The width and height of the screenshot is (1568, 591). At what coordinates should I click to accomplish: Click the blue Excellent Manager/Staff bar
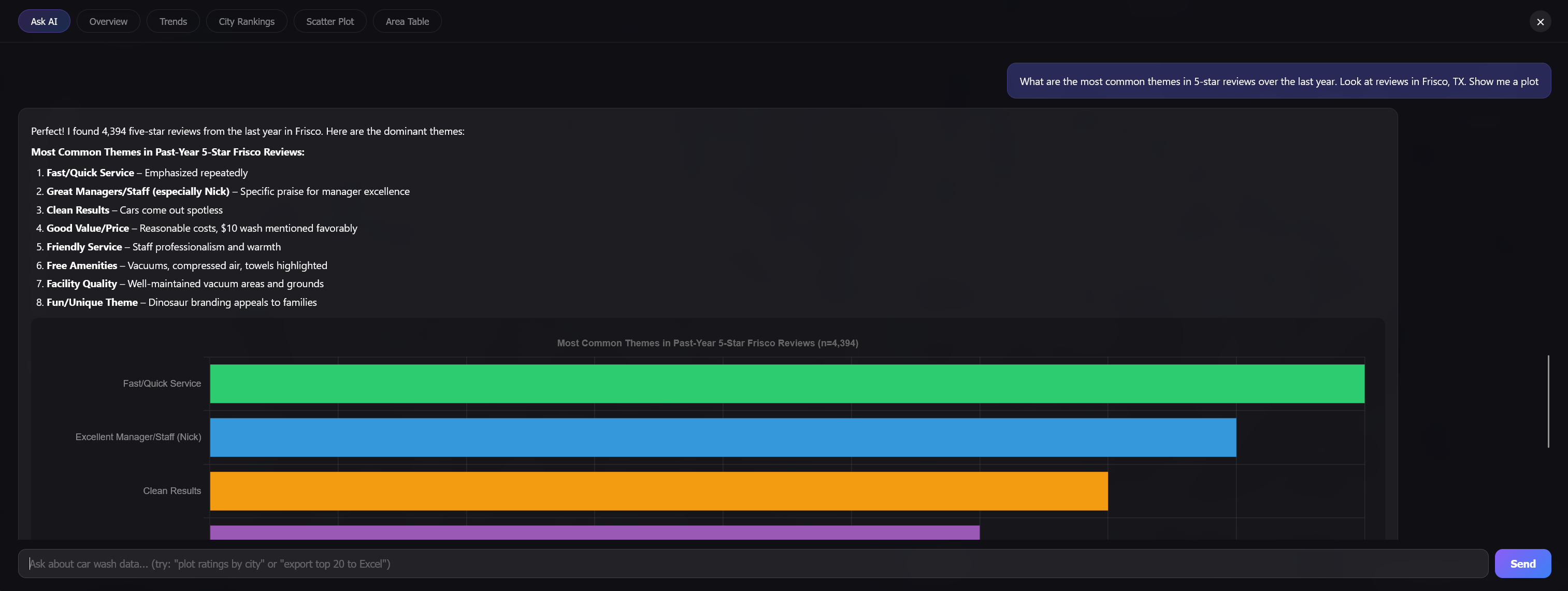pos(723,438)
